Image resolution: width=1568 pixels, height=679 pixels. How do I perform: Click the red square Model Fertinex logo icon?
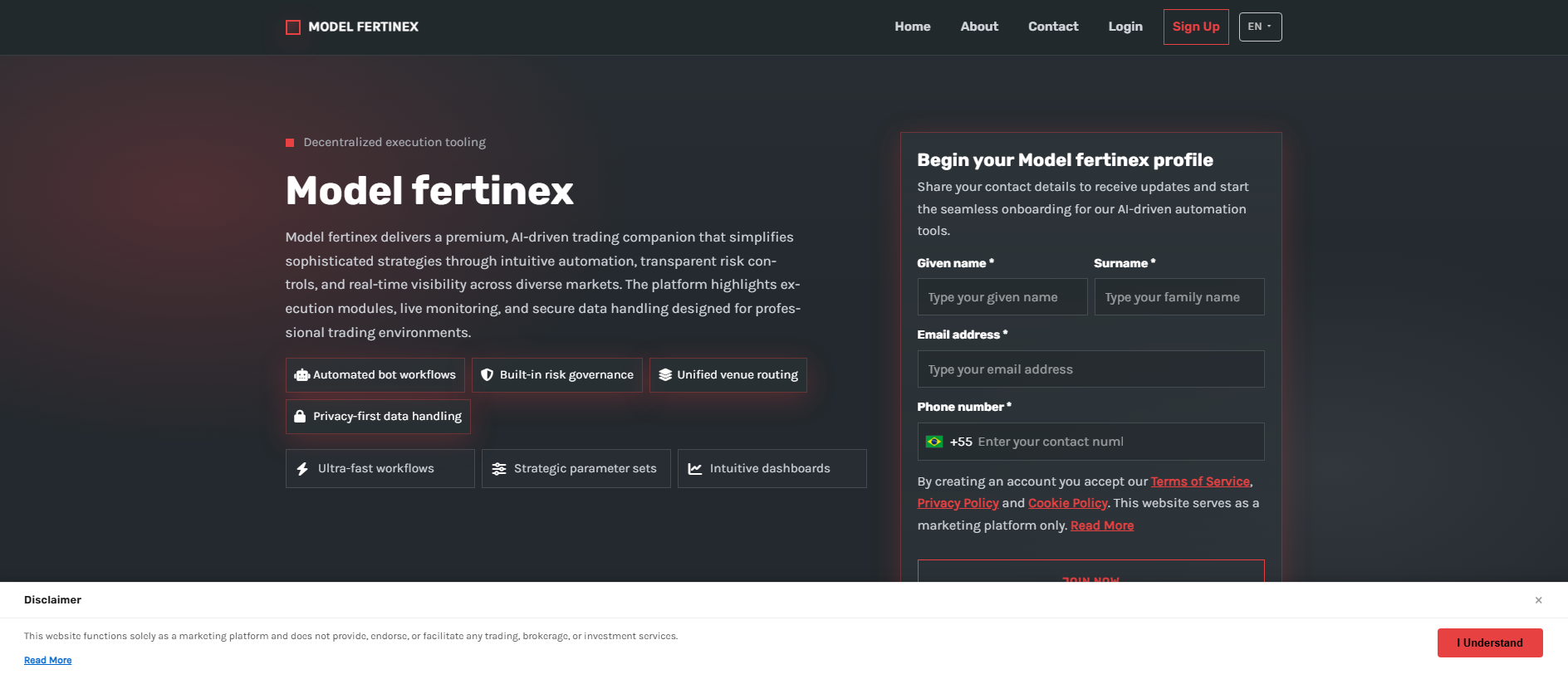click(293, 27)
